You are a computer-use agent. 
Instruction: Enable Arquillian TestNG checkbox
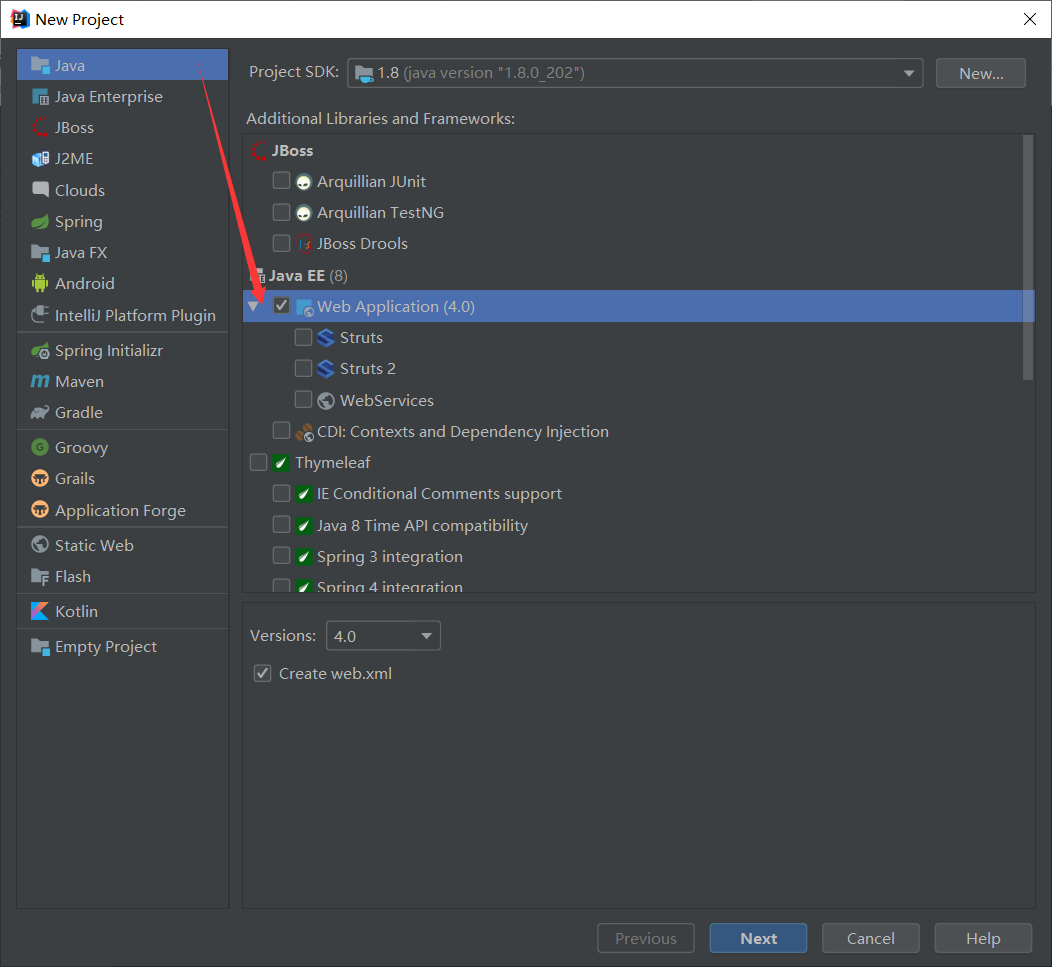(x=281, y=212)
